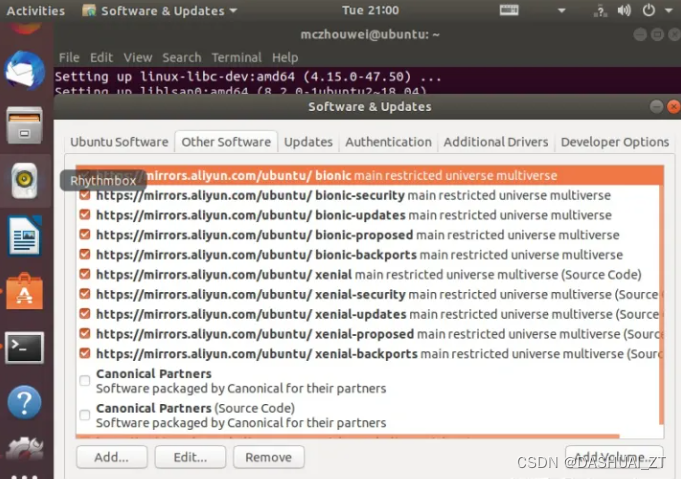Uncheck the xenial-proposed source
The image size is (681, 479).
tap(85, 334)
